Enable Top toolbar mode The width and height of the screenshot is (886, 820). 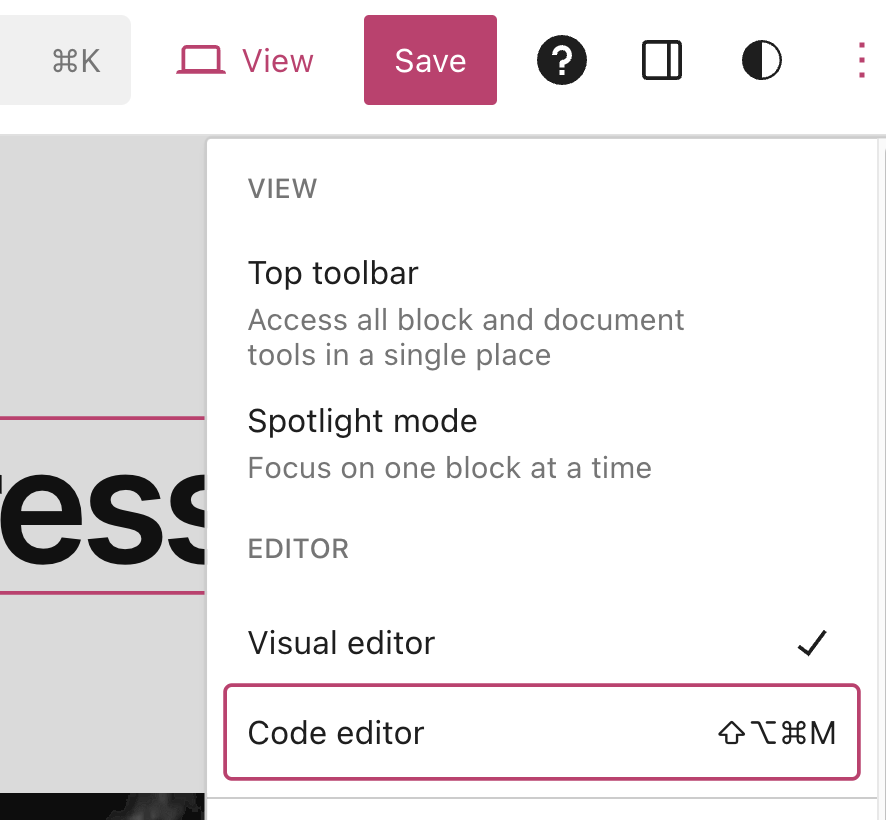click(333, 273)
